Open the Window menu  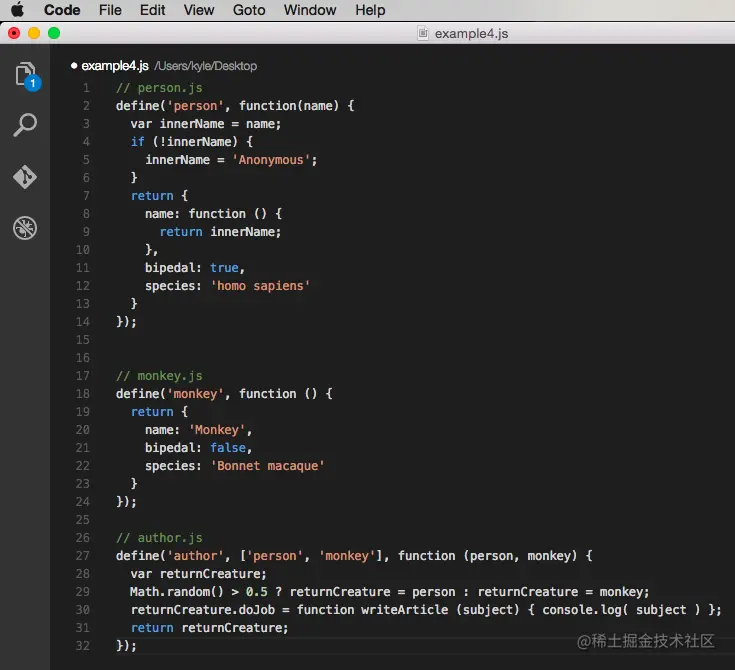pyautogui.click(x=310, y=10)
